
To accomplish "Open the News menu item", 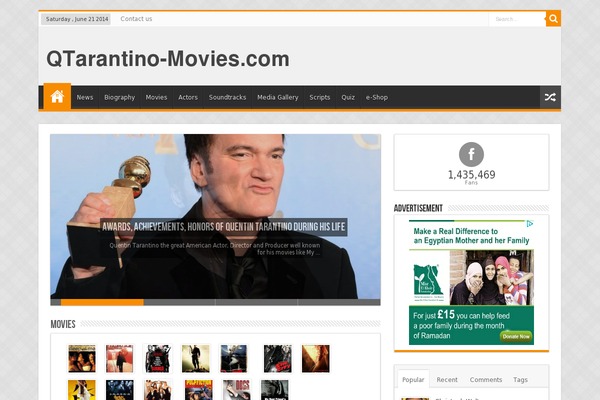I will [x=85, y=97].
